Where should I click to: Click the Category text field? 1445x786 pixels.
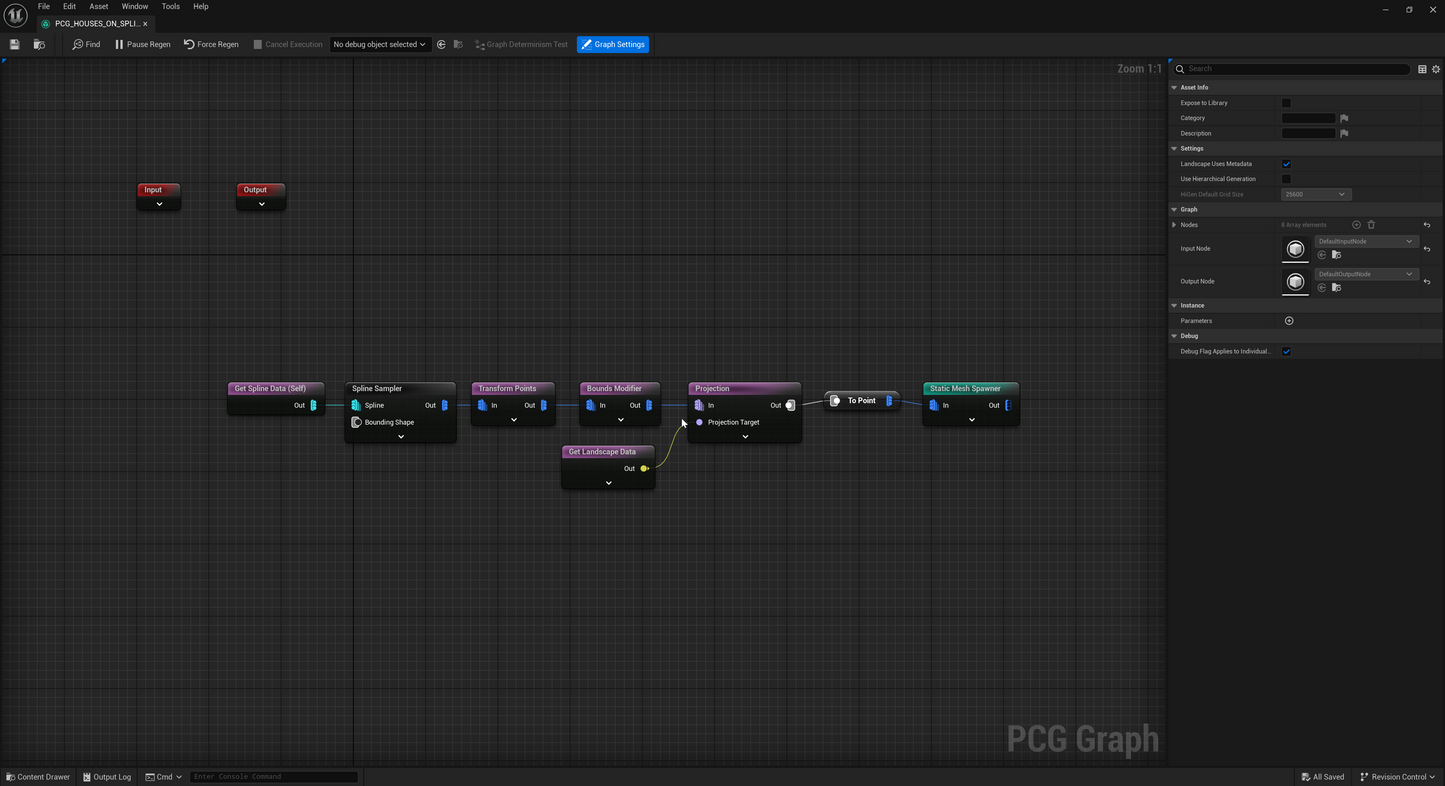click(x=1308, y=118)
